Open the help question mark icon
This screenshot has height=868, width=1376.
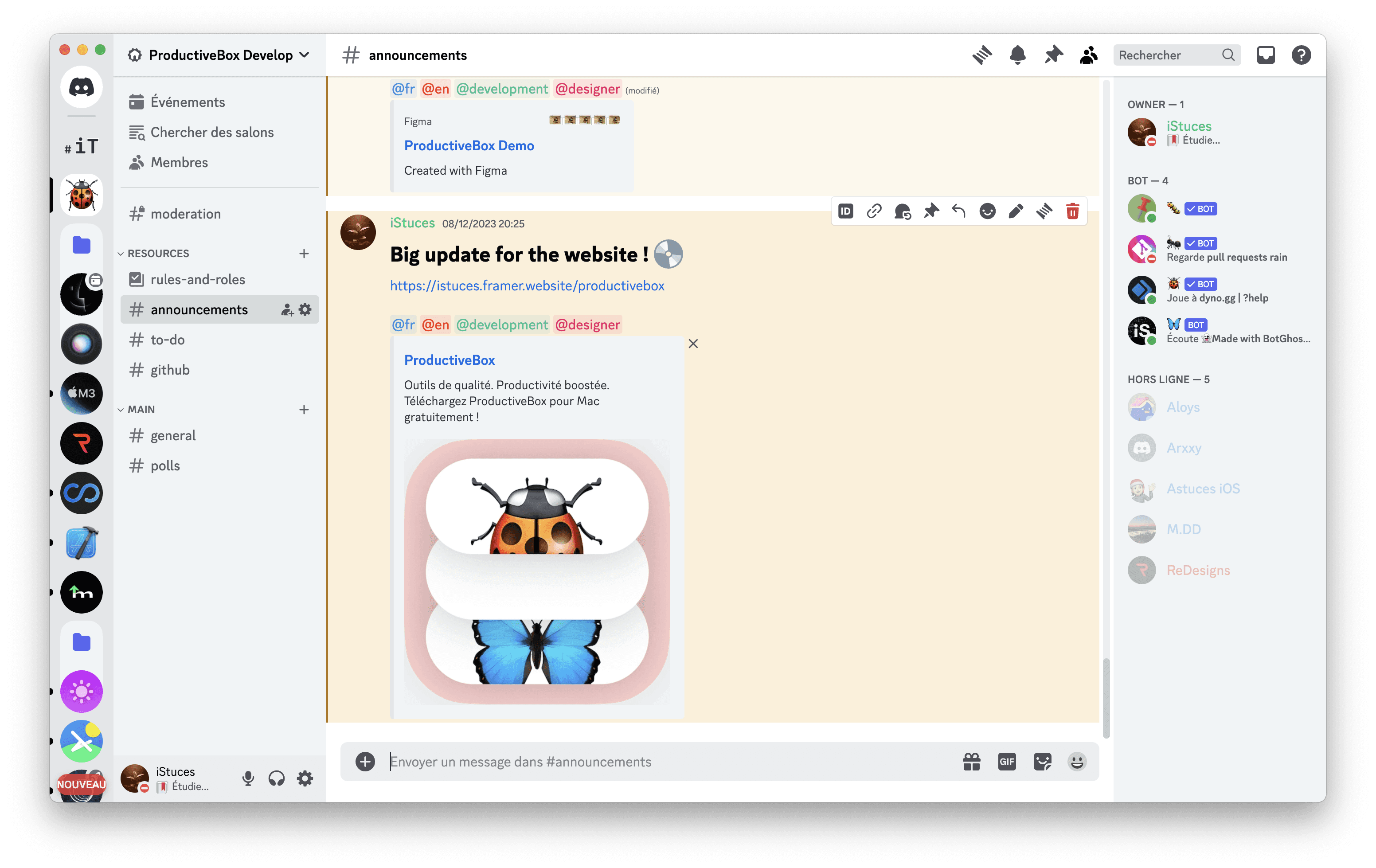click(1301, 55)
